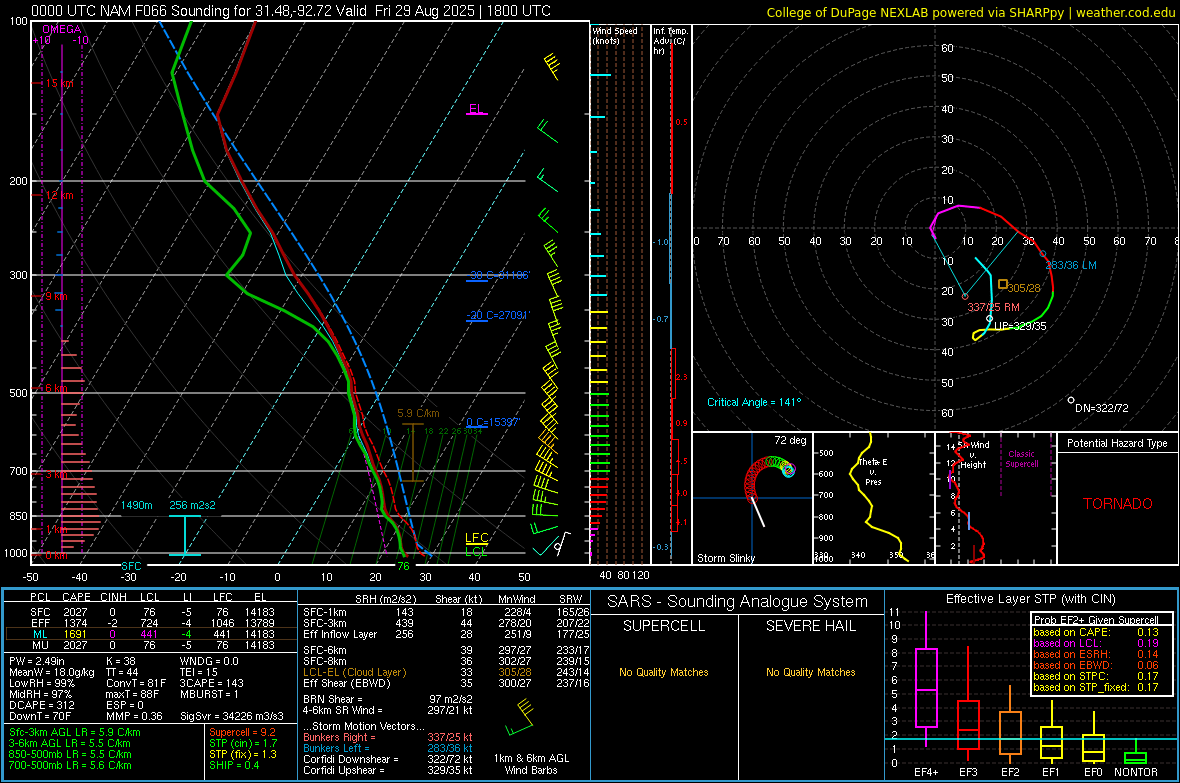This screenshot has width=1180, height=783.
Task: Click the red TORNADO hazard text
Action: click(x=1118, y=504)
